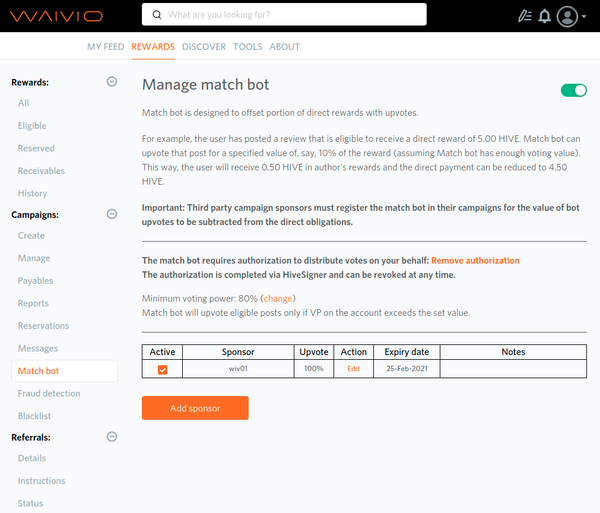The height and width of the screenshot is (513, 600).
Task: Collapse the Campaigns sidebar section
Action: (112, 214)
